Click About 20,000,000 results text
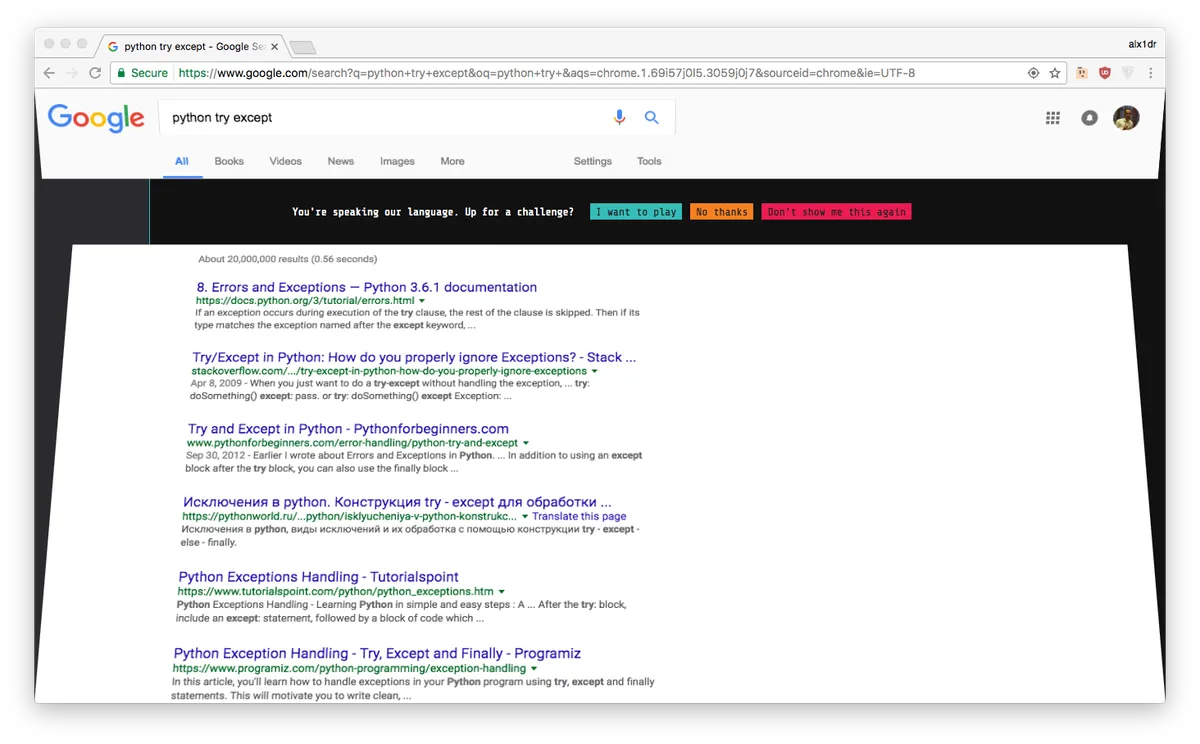The width and height of the screenshot is (1200, 744). pos(287,259)
